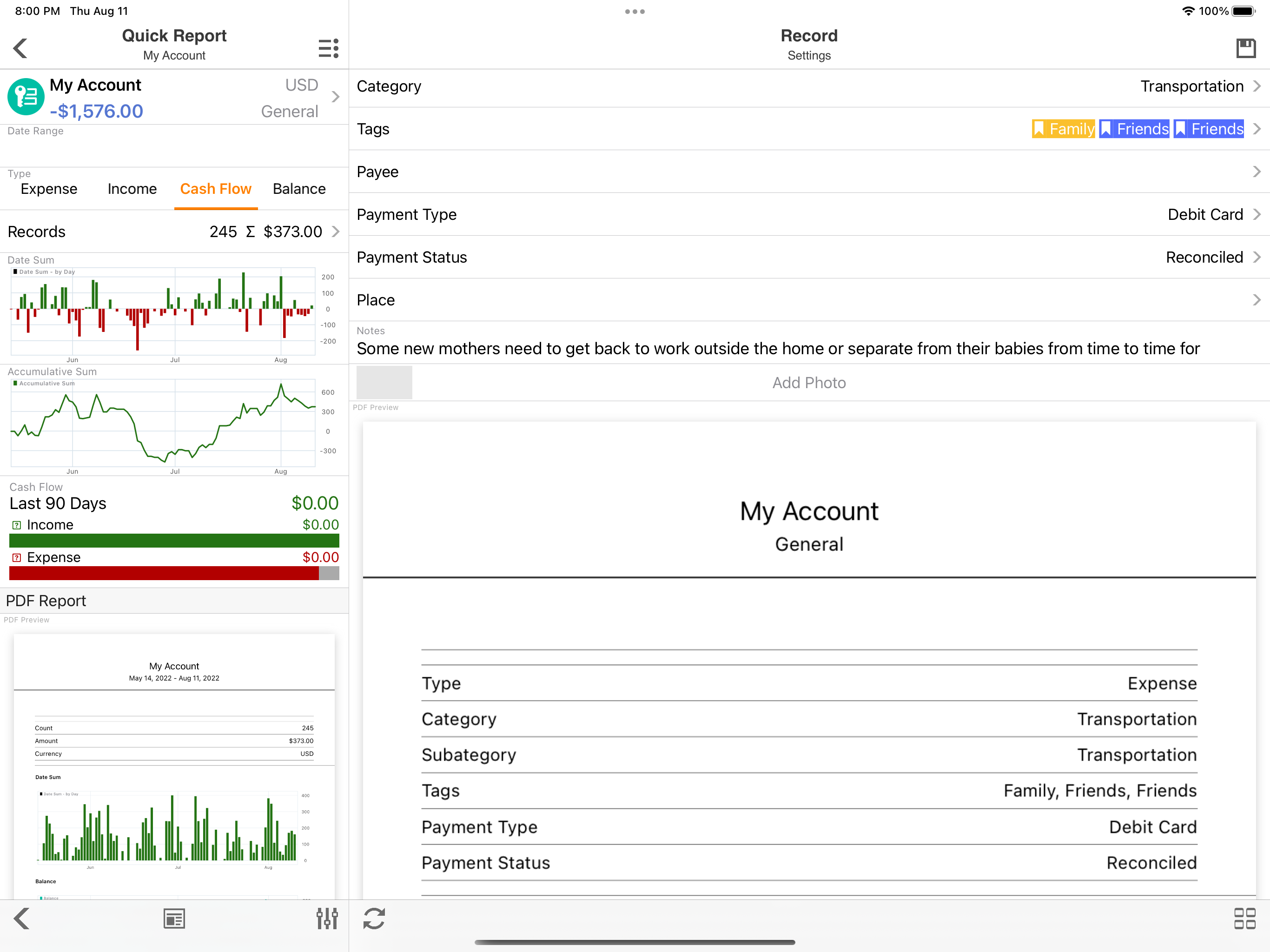Open the filter sliders icon
The width and height of the screenshot is (1270, 952).
(x=327, y=918)
